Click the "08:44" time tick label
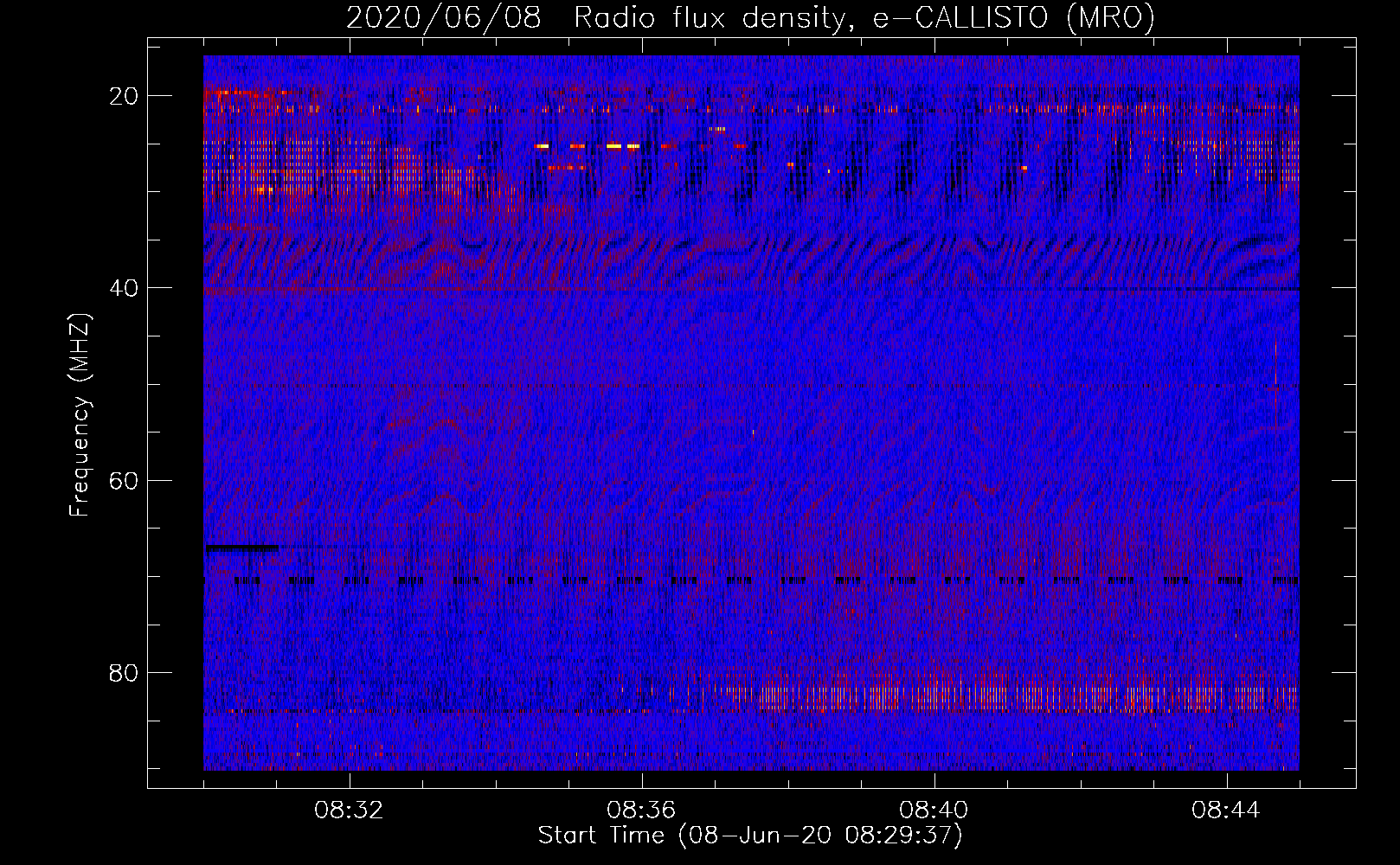Screen dimensions: 1400x865 coord(1226,811)
